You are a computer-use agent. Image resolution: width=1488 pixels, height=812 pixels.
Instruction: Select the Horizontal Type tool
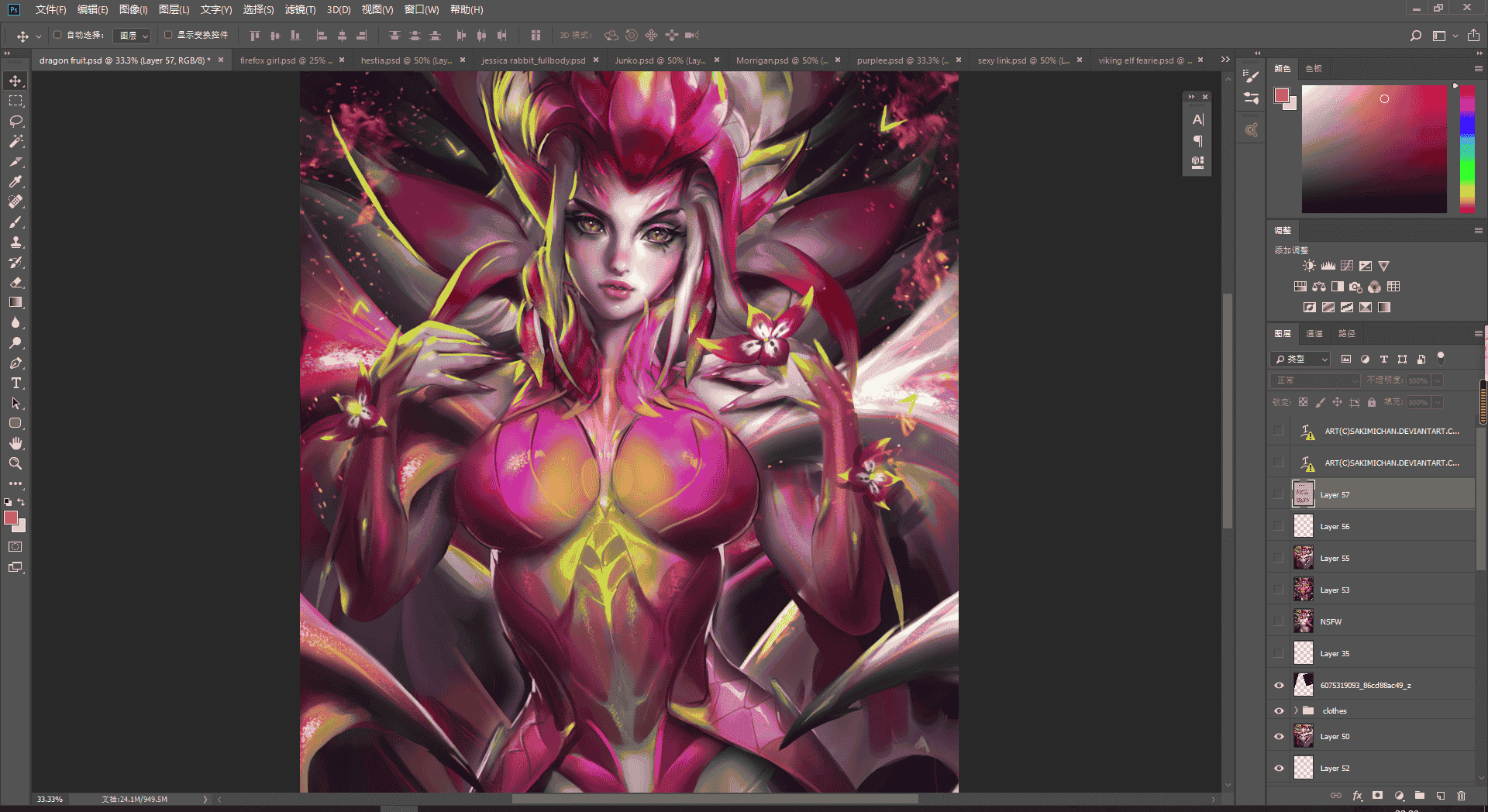[15, 383]
